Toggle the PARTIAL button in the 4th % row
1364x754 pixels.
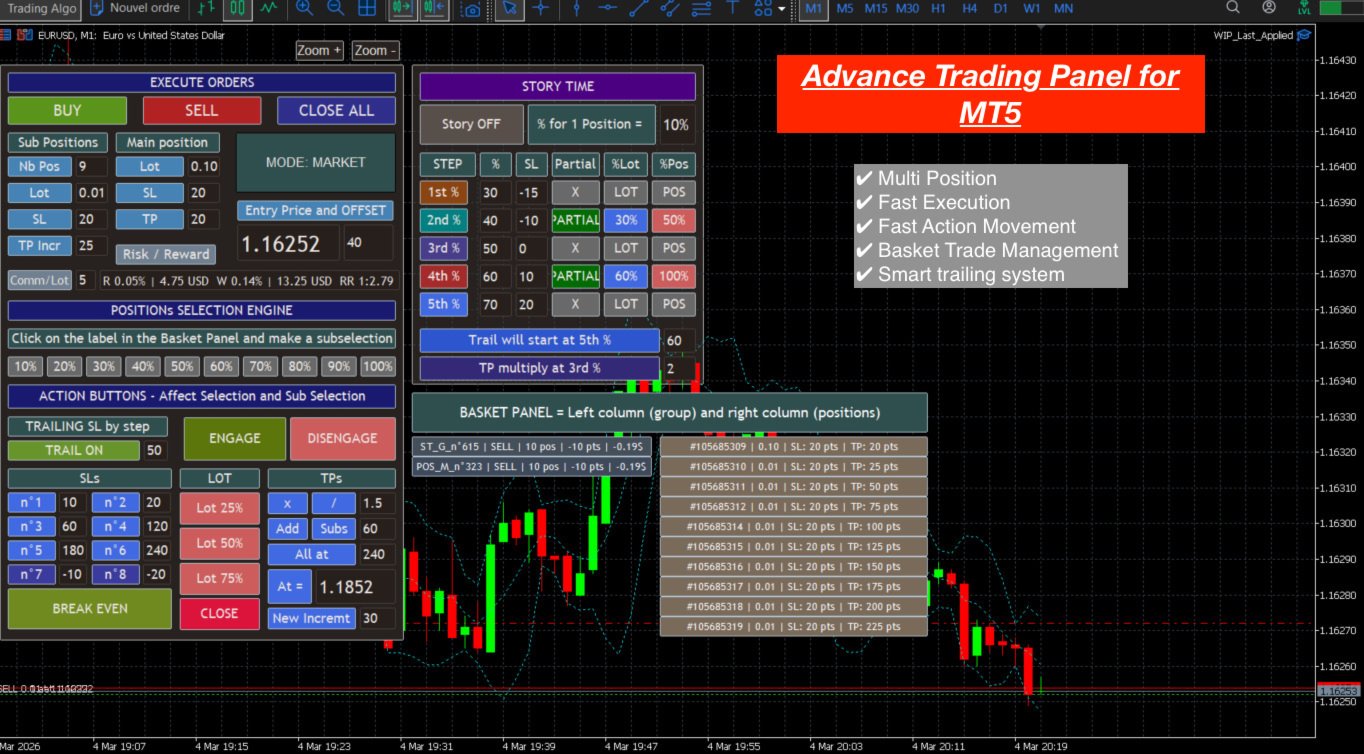tap(575, 276)
